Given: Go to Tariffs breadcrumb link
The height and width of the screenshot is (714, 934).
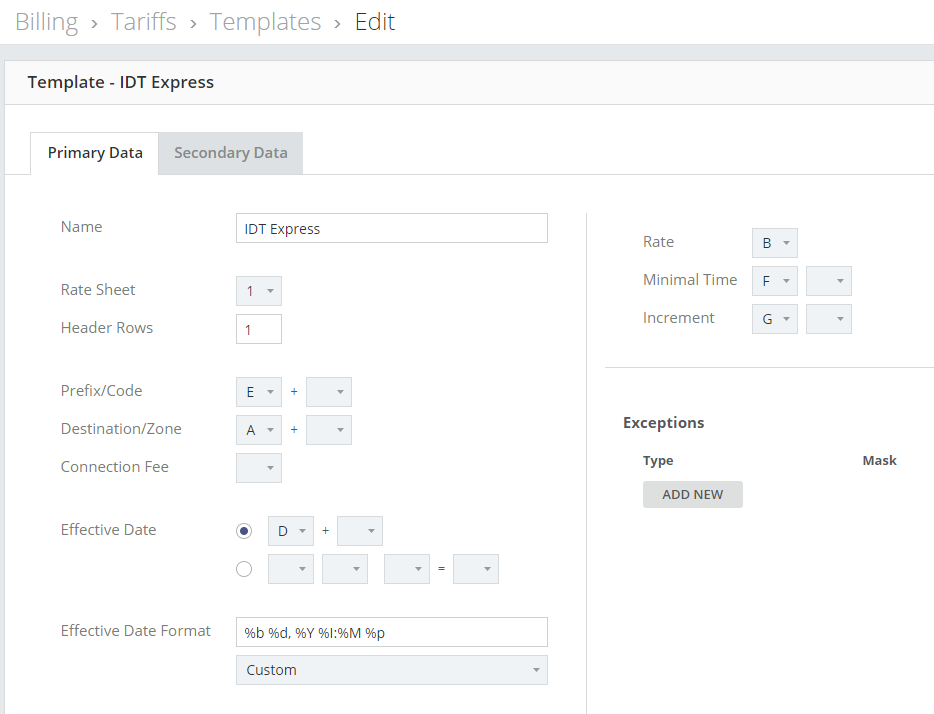Looking at the screenshot, I should pyautogui.click(x=144, y=22).
